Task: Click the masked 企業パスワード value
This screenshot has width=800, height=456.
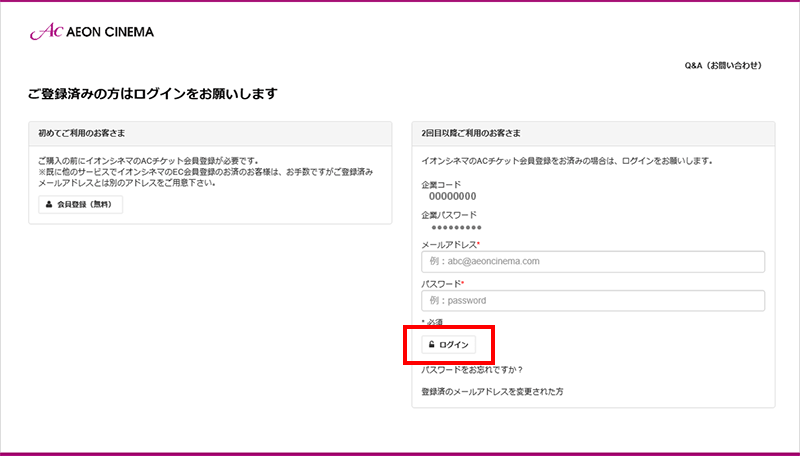Action: click(455, 228)
